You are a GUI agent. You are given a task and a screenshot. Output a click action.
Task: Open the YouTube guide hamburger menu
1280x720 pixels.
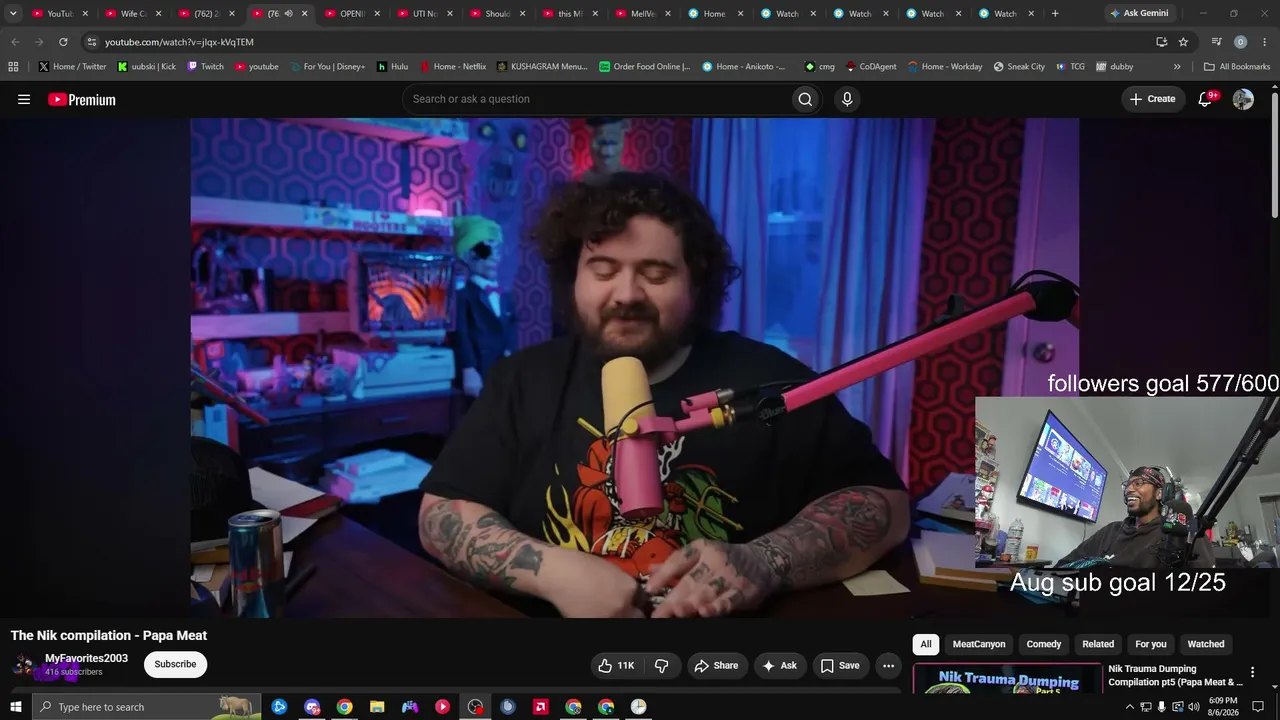click(24, 99)
